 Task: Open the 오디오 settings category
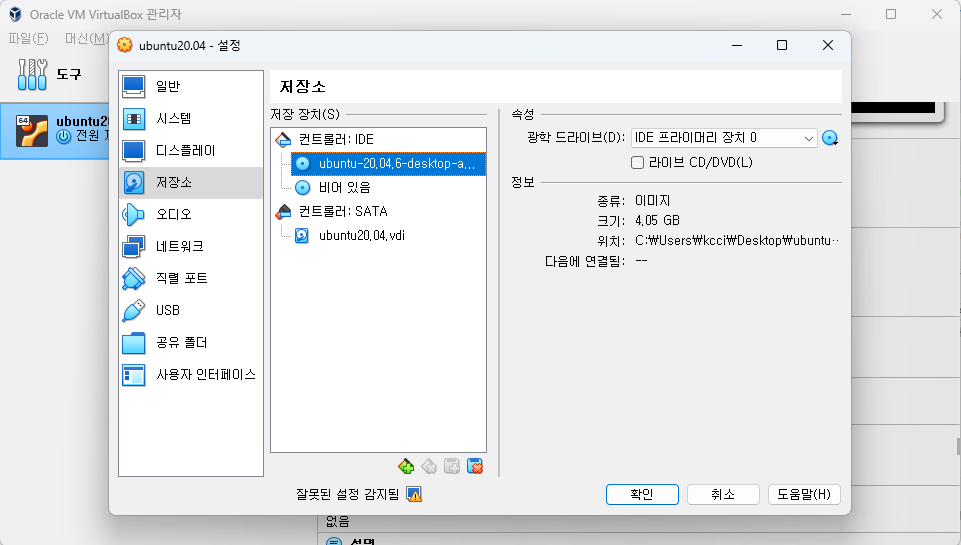[191, 214]
